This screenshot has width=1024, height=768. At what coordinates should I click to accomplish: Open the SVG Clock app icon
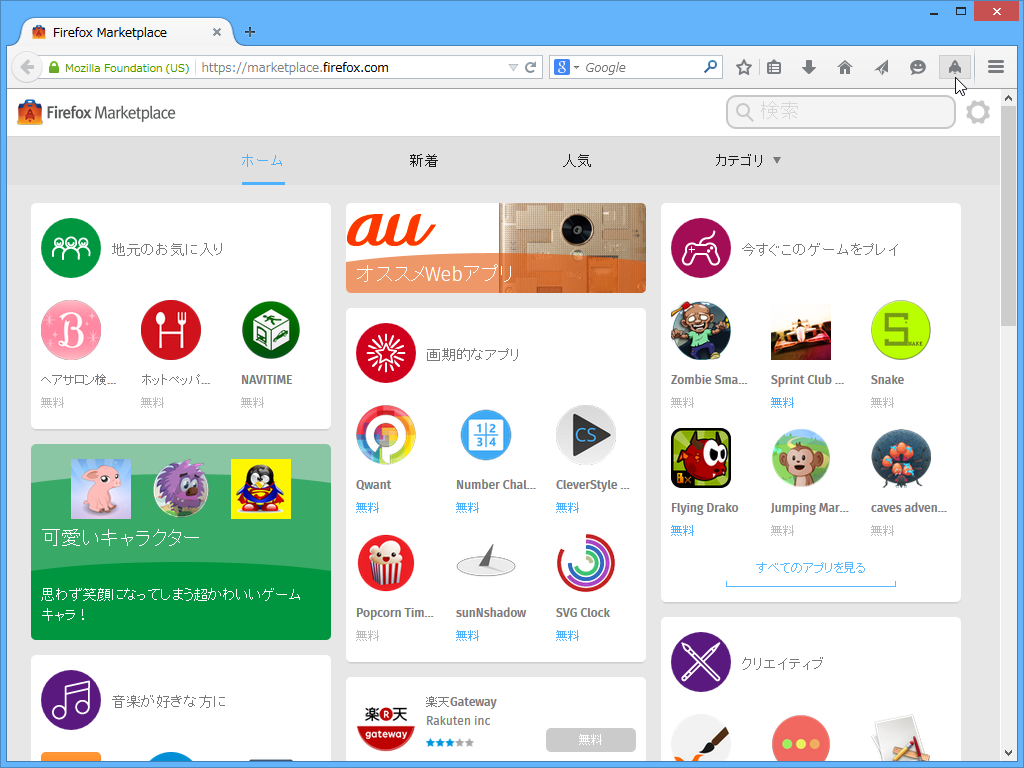(586, 562)
